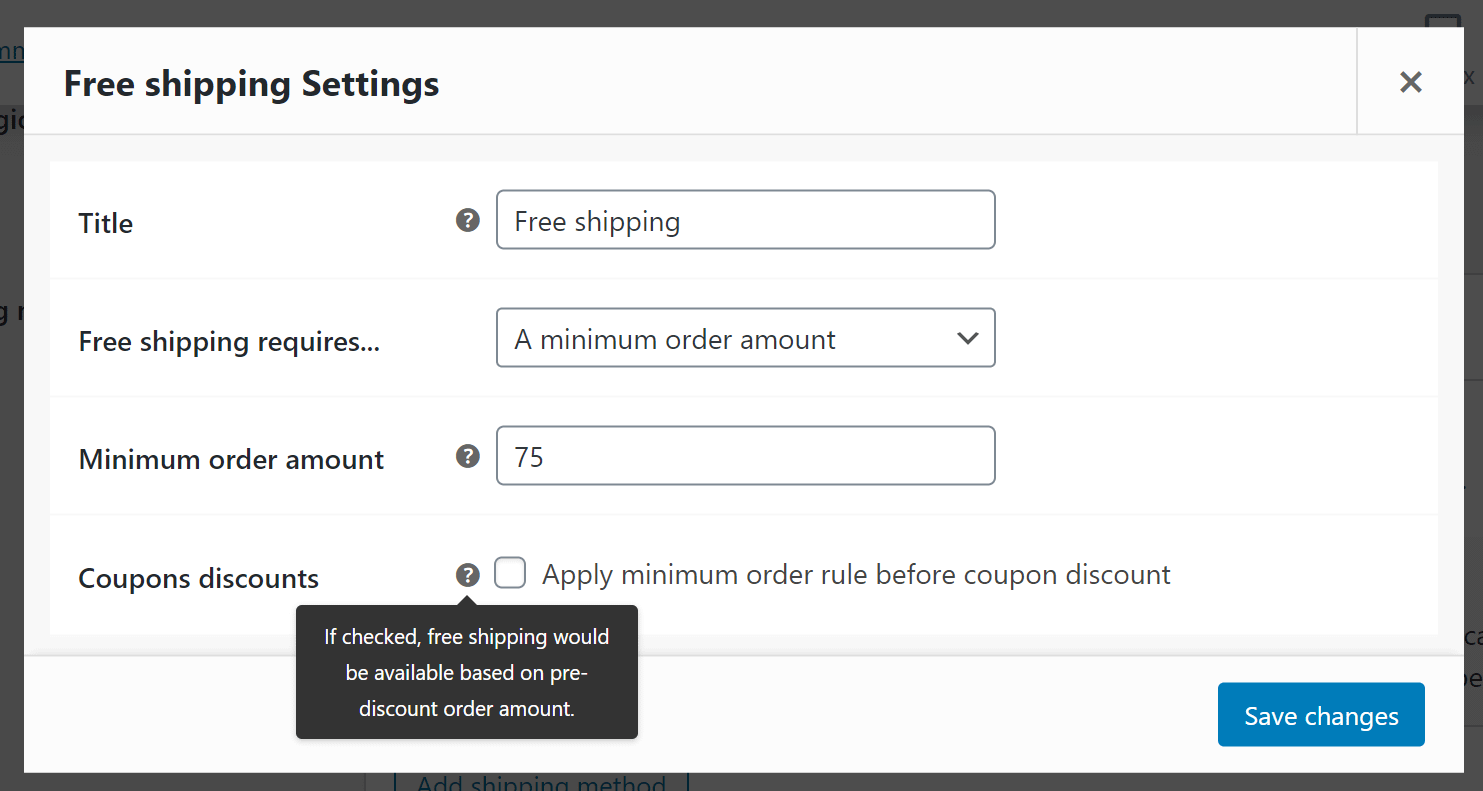Click the underlined link behind the dialog's top-left
Viewport: 1483px width, 791px height.
[x=12, y=52]
